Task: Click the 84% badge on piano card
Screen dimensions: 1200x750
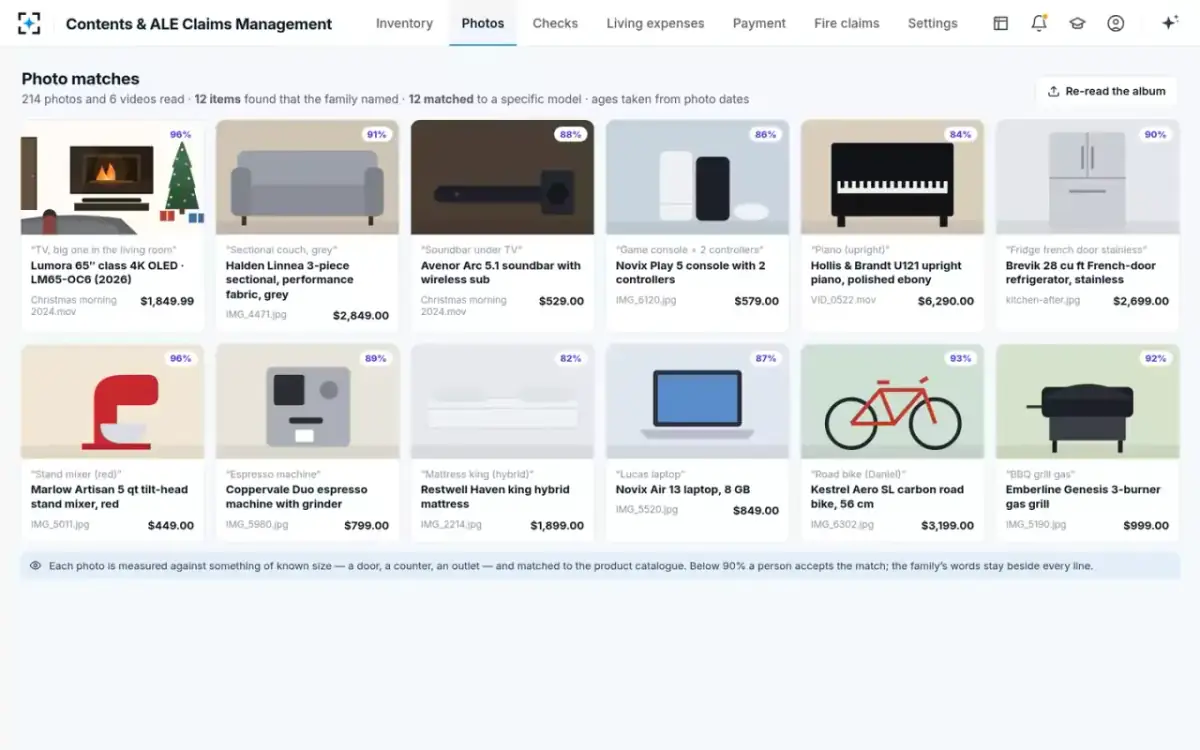Action: click(x=961, y=135)
